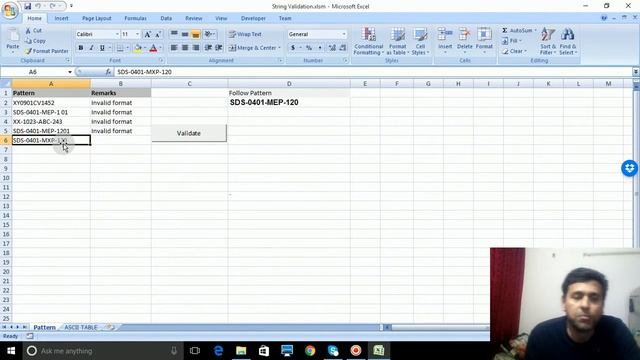Decrease decimal places
This screenshot has width=640, height=360.
343,48
